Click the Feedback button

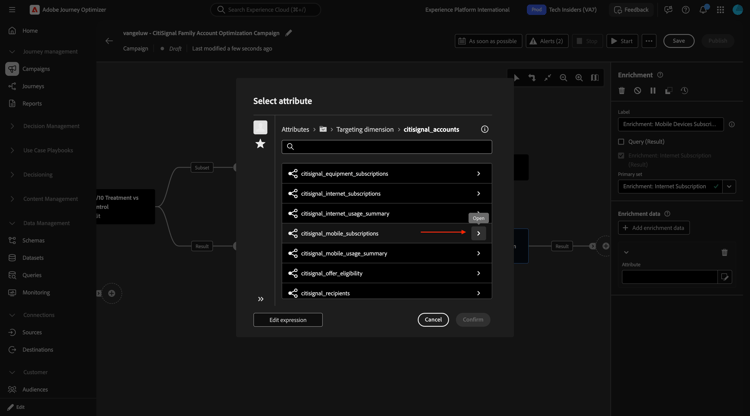click(631, 10)
